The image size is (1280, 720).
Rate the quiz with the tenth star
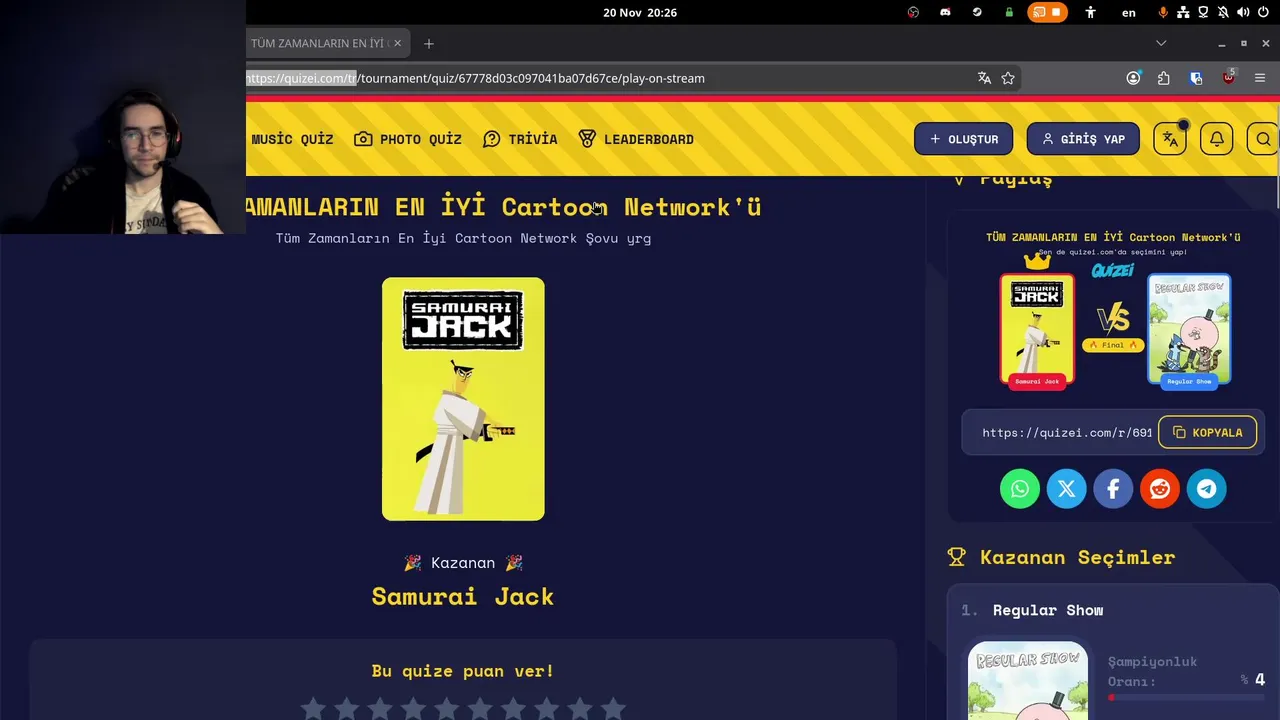tap(613, 709)
